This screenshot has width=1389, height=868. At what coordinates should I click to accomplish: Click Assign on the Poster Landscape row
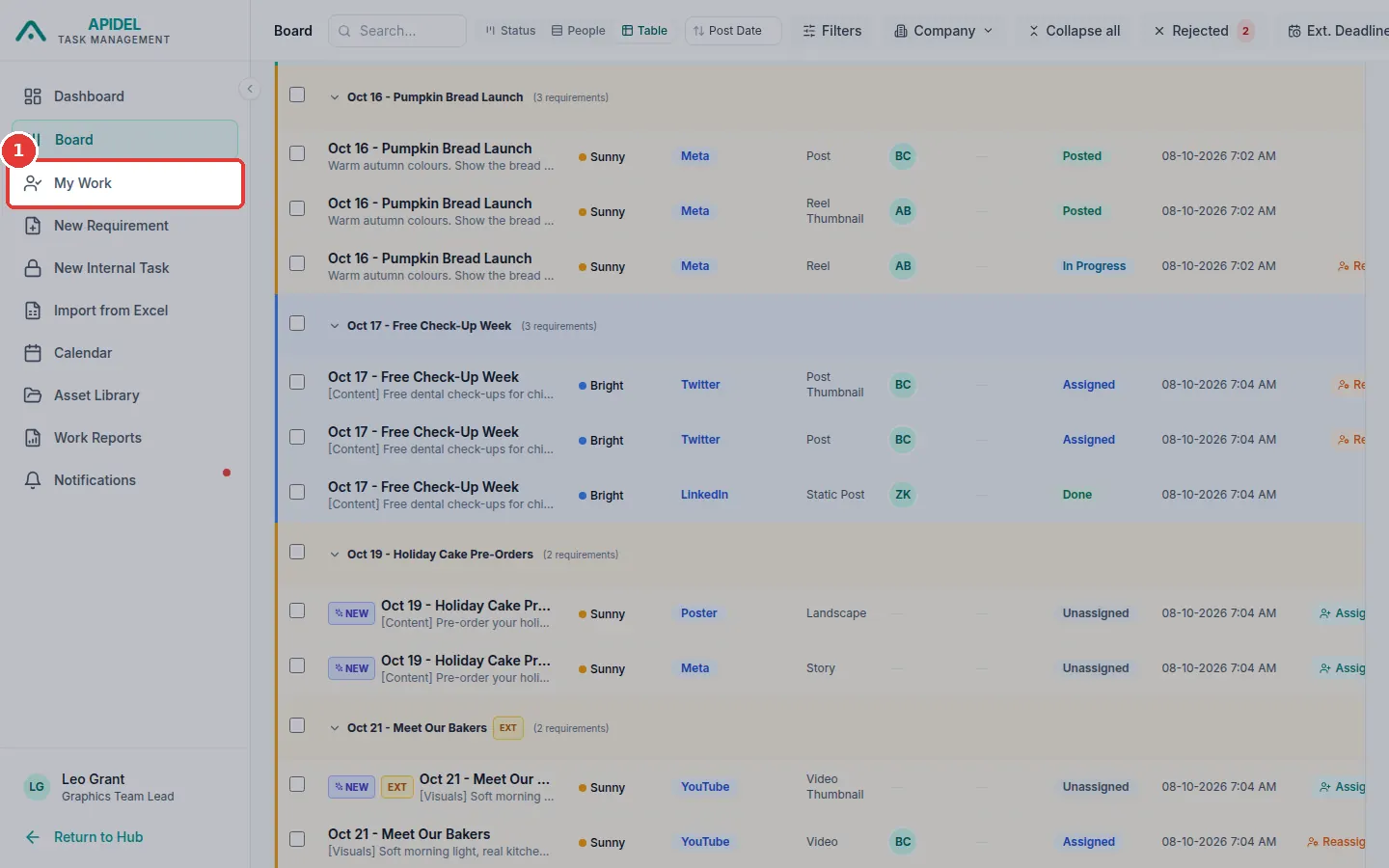pos(1342,613)
